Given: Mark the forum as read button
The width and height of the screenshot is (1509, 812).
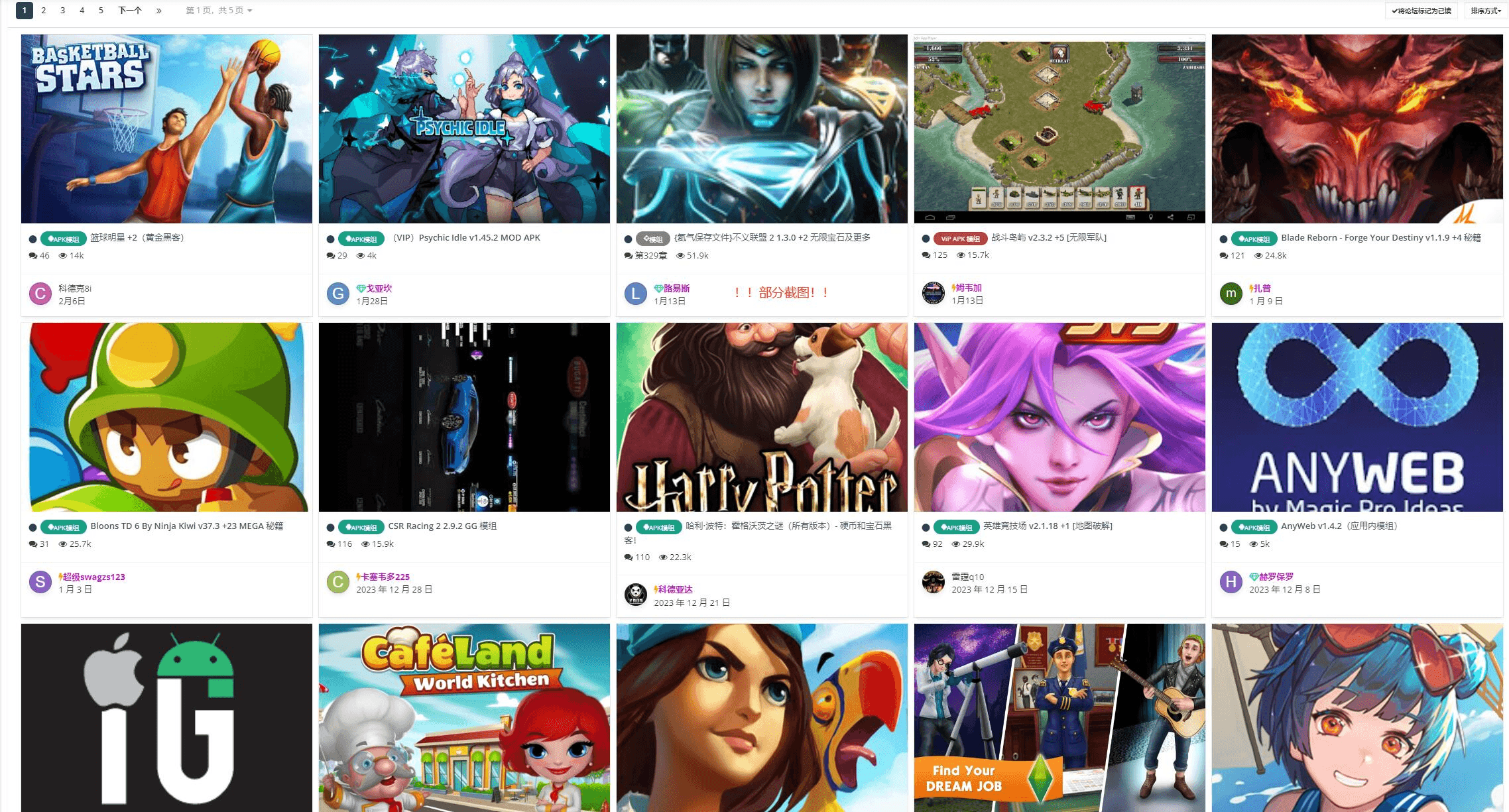Looking at the screenshot, I should click(1421, 11).
